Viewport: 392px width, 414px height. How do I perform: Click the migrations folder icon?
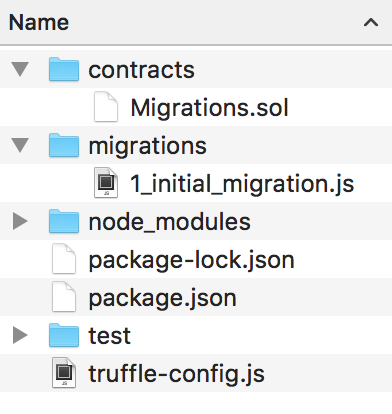64,145
